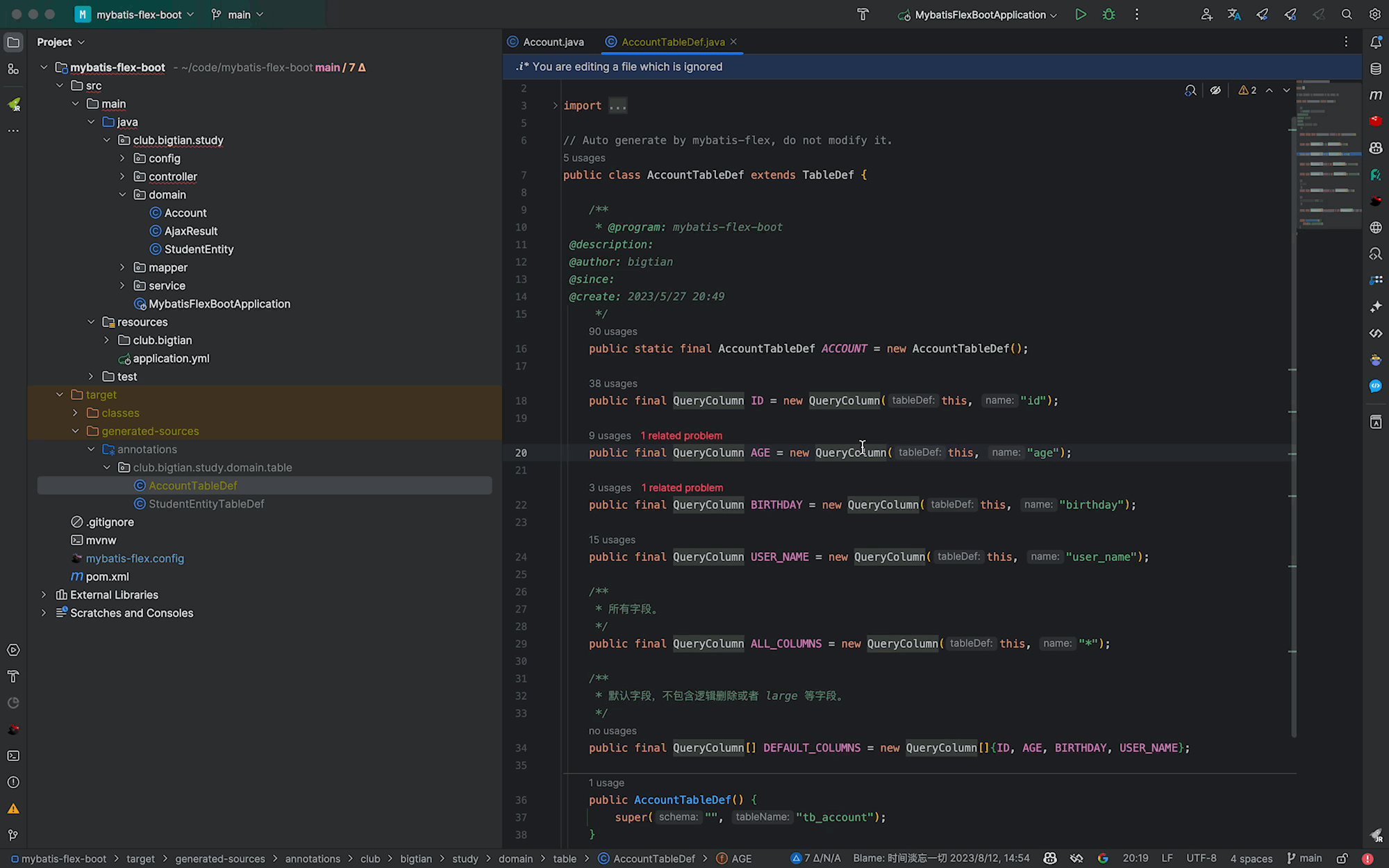Open Notifications bell in right sidebar
The width and height of the screenshot is (1389, 868).
(x=1376, y=42)
